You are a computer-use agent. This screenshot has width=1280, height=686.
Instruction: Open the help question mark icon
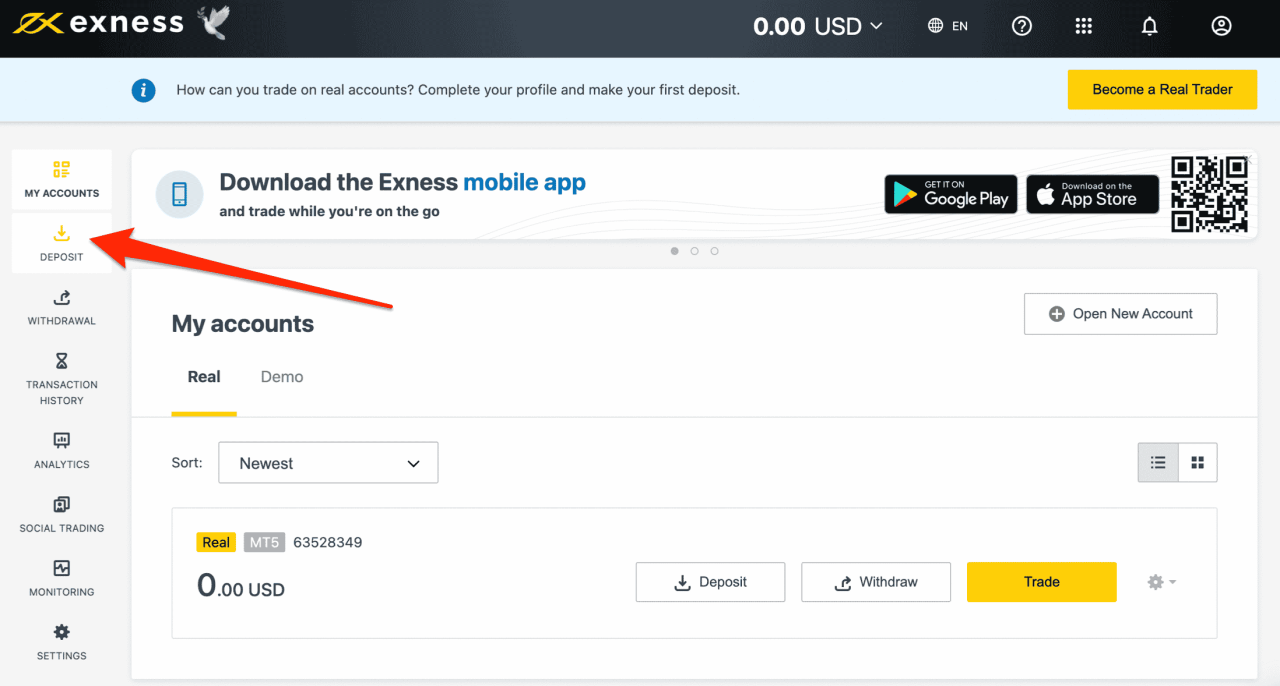(1022, 27)
